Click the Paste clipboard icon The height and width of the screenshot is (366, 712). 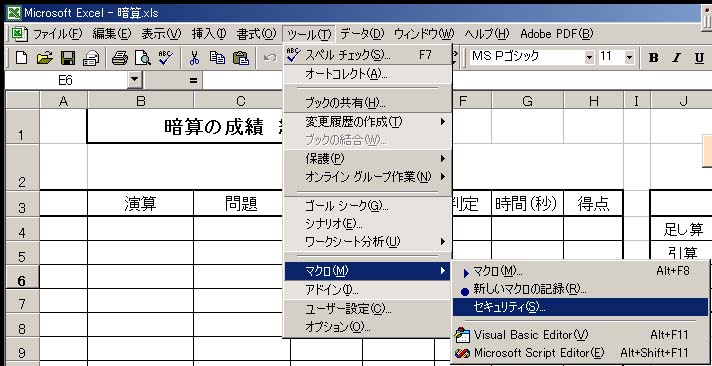click(241, 58)
